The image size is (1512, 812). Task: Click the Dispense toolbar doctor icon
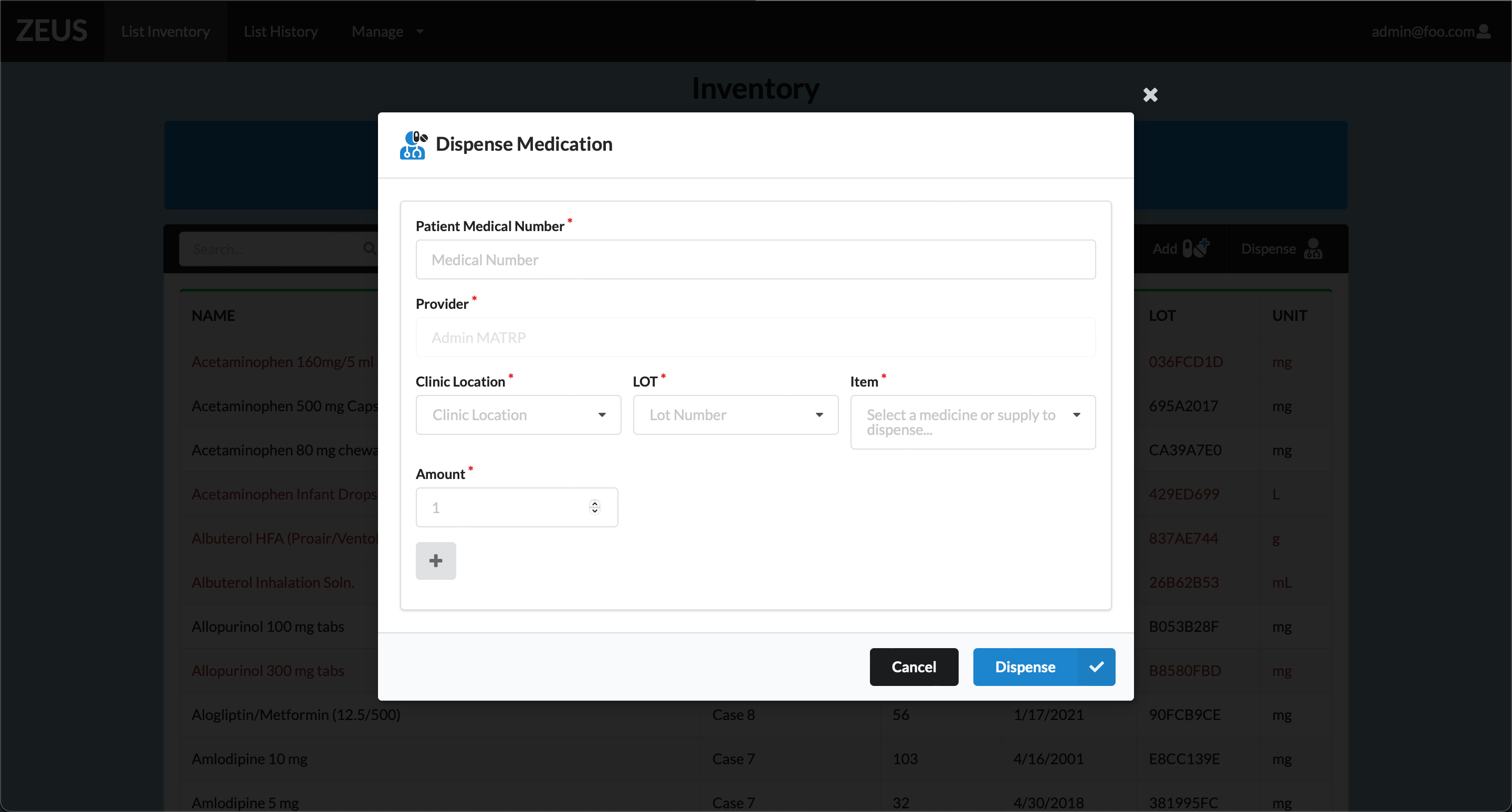(x=1313, y=248)
